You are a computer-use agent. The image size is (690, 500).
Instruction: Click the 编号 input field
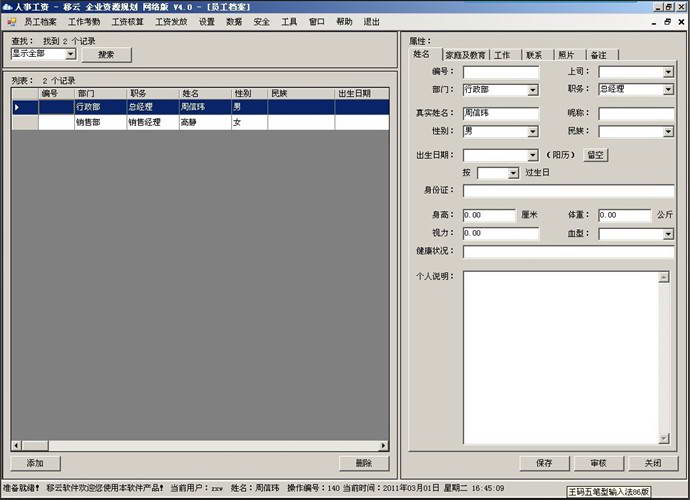501,72
